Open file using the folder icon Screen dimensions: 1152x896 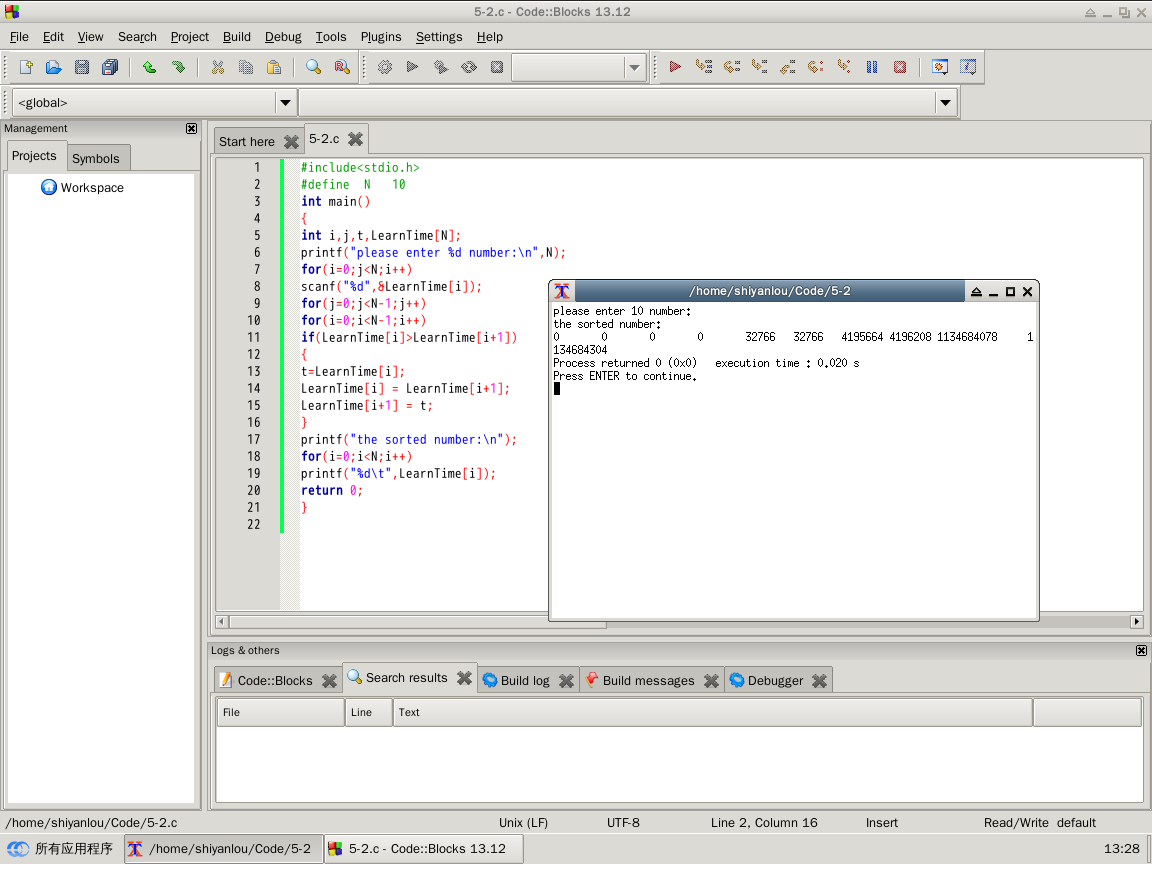[x=54, y=67]
